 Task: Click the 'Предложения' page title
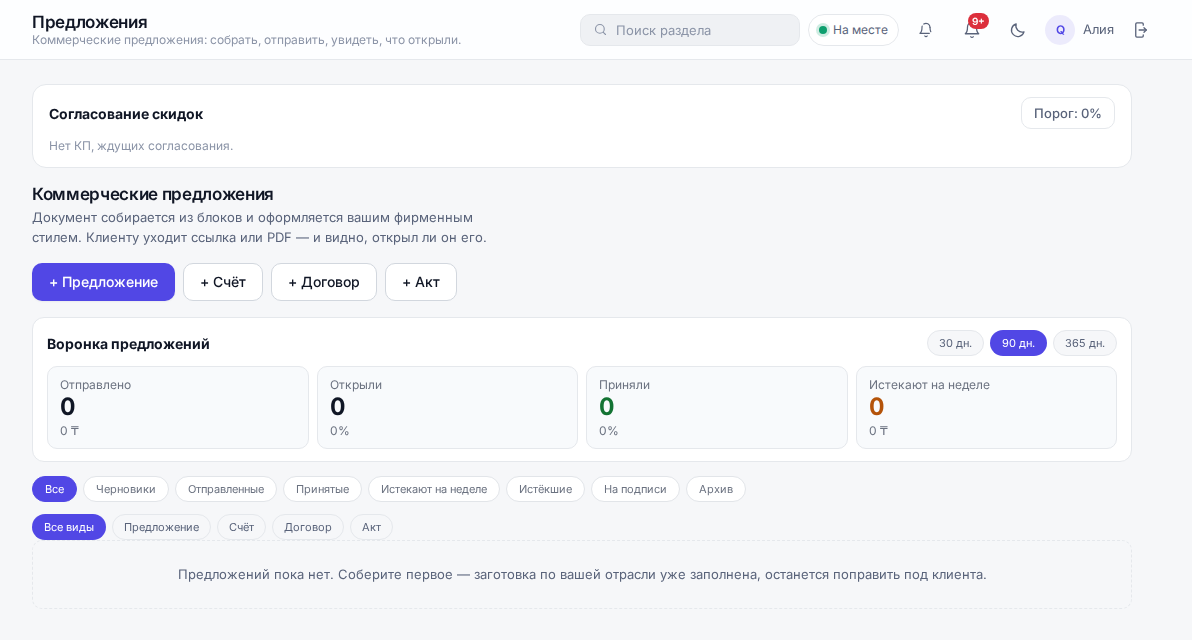click(x=90, y=21)
